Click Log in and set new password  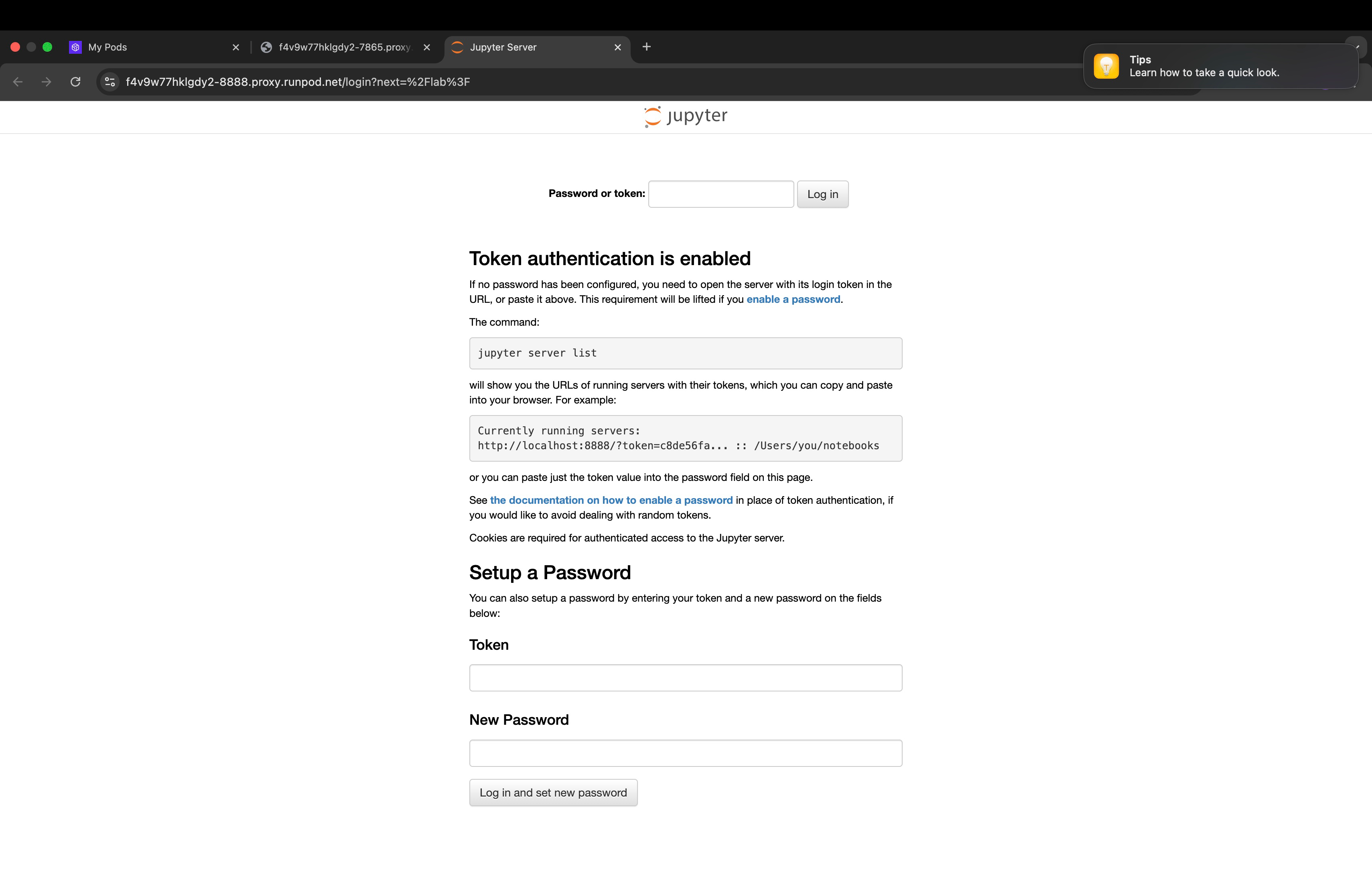(x=553, y=793)
